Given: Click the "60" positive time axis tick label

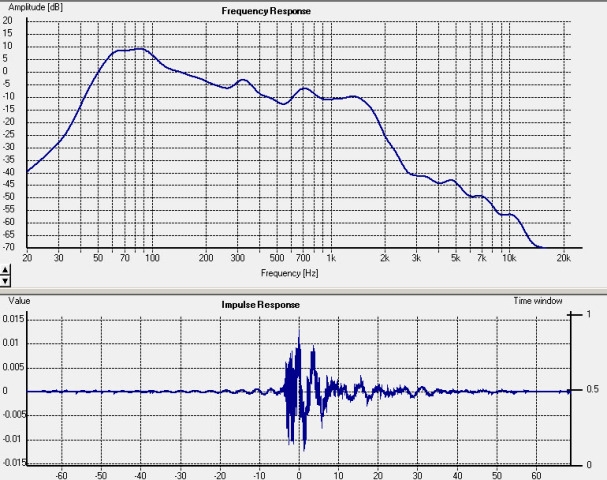Looking at the screenshot, I should coord(536,475).
